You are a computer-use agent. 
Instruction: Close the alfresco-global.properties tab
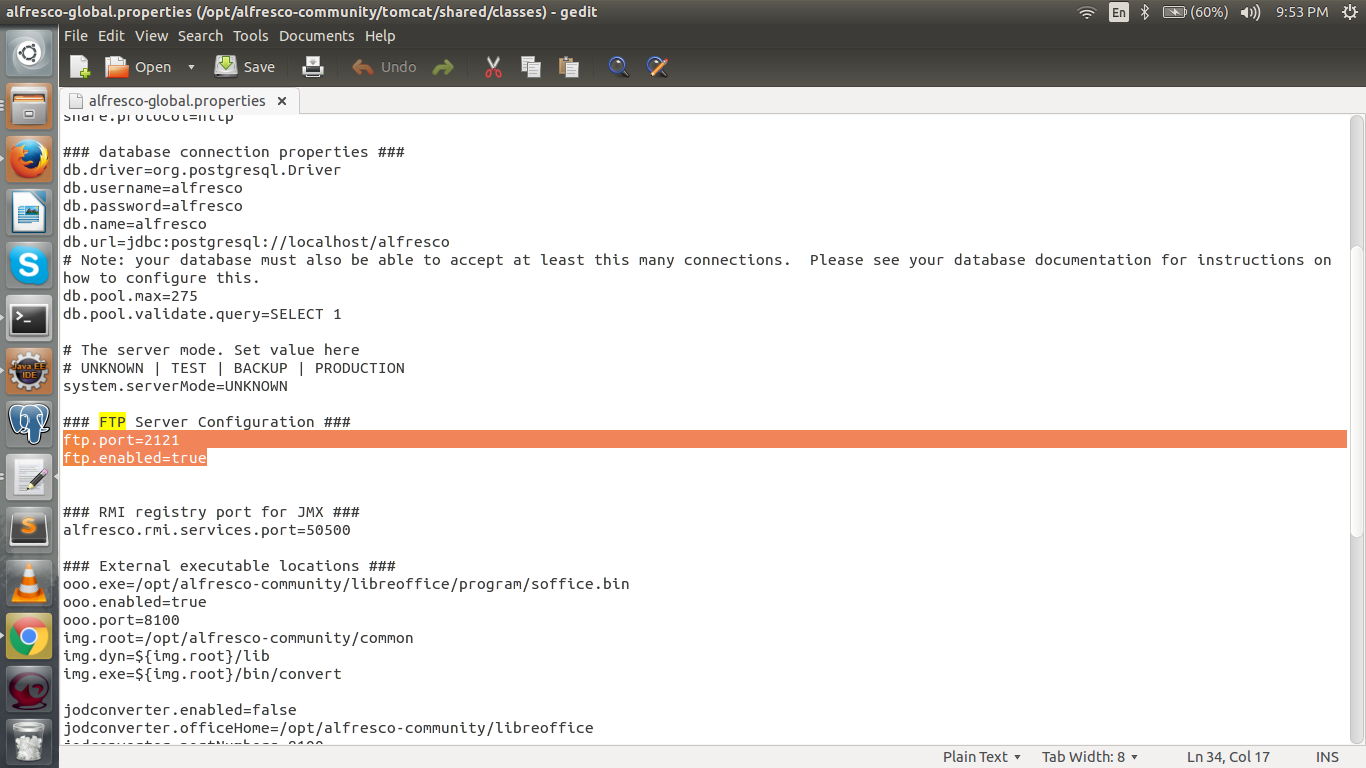click(x=282, y=101)
